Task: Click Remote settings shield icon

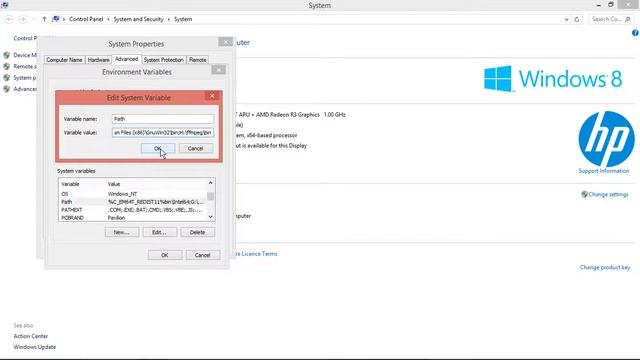Action: tap(6, 66)
